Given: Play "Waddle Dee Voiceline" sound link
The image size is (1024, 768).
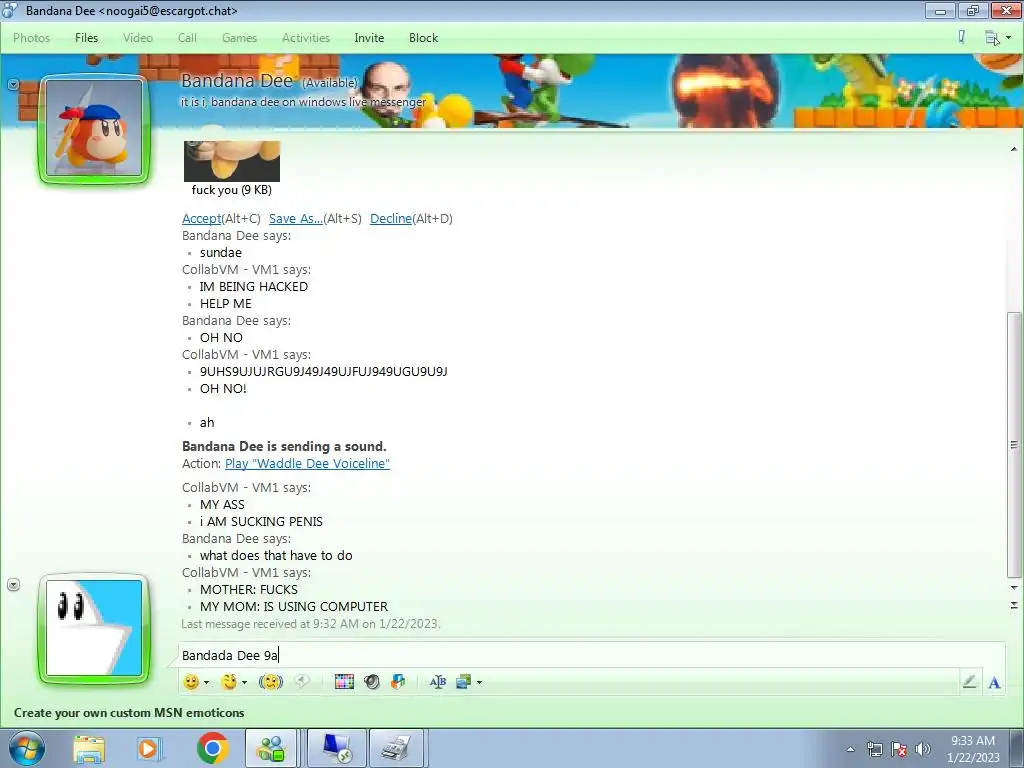Looking at the screenshot, I should coord(307,464).
